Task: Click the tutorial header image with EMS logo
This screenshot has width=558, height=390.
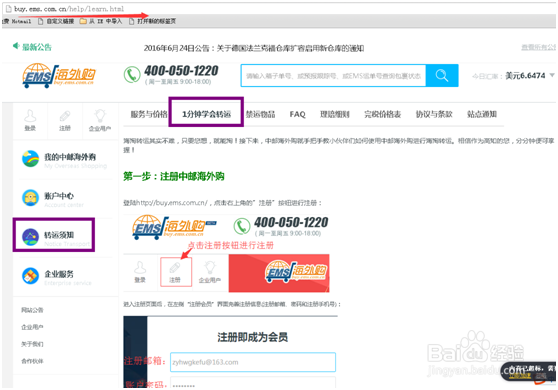Action: click(226, 253)
